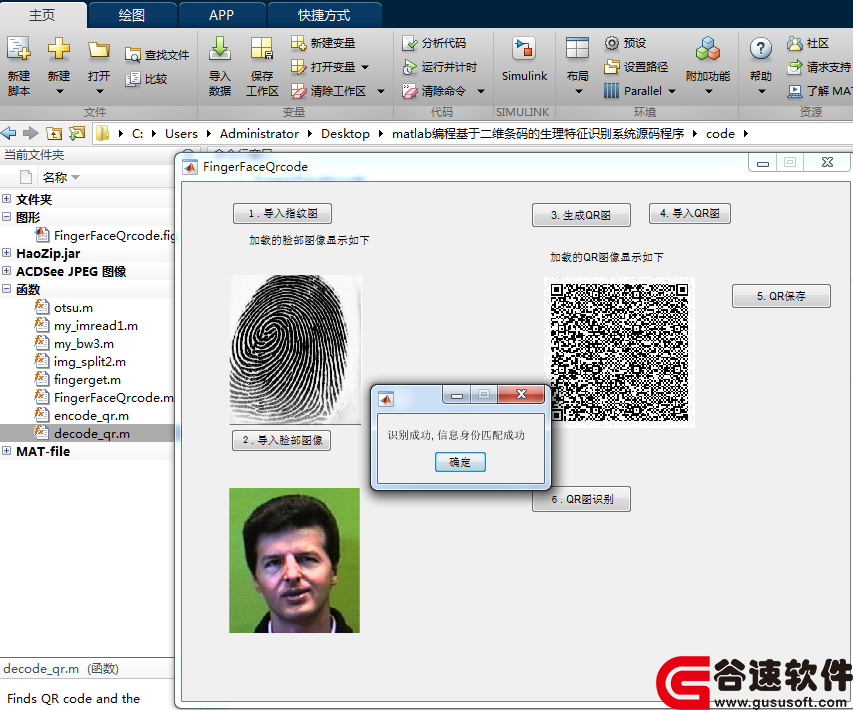Open dropdown arrow under Layout (布局)
The width and height of the screenshot is (853, 710).
578,91
